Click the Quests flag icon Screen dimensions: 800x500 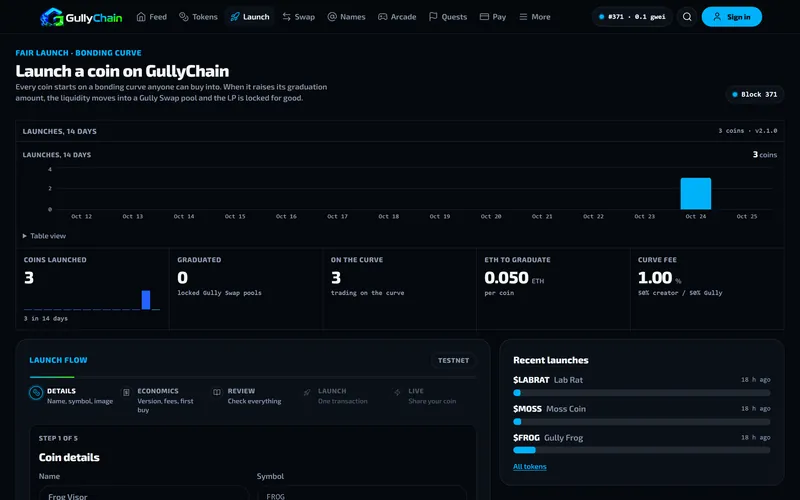click(433, 17)
